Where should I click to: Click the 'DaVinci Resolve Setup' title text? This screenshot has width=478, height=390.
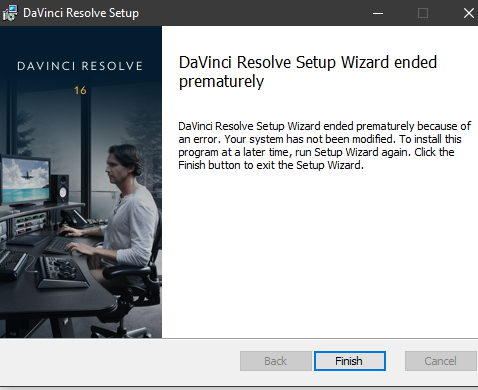[x=81, y=13]
